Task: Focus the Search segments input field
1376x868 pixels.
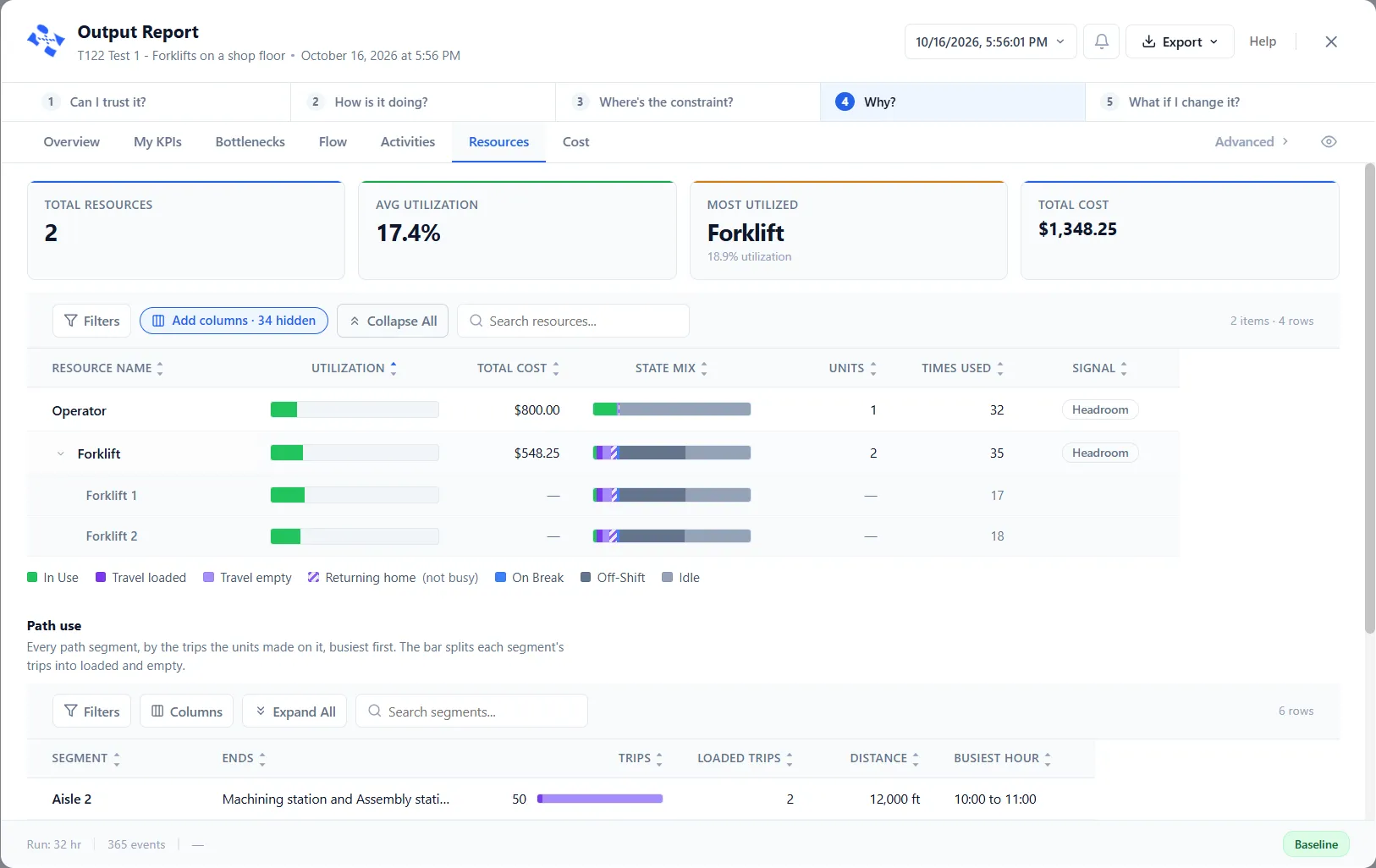Action: pyautogui.click(x=471, y=711)
